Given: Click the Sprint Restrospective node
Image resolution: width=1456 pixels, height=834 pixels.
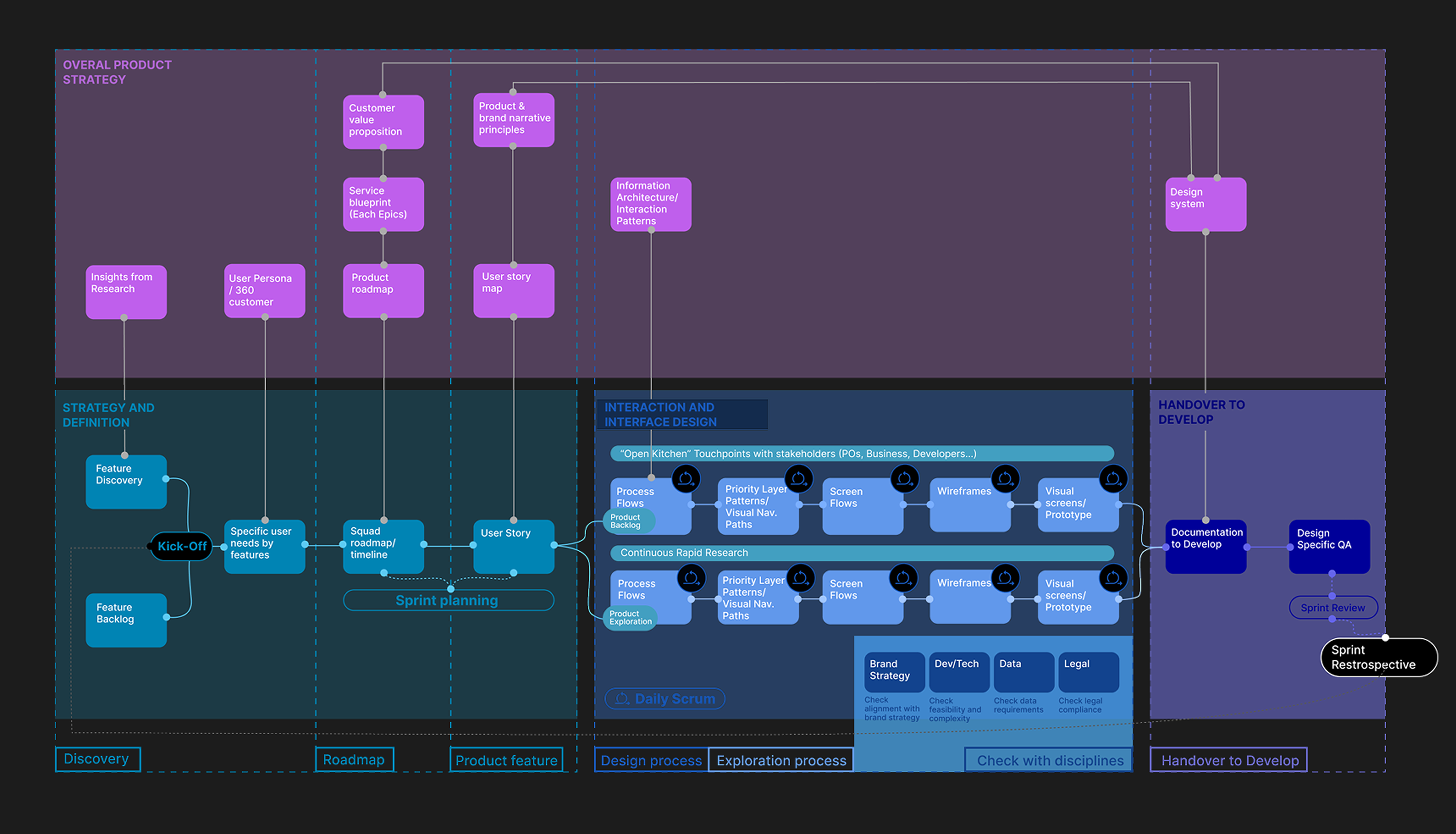Looking at the screenshot, I should [x=1379, y=657].
